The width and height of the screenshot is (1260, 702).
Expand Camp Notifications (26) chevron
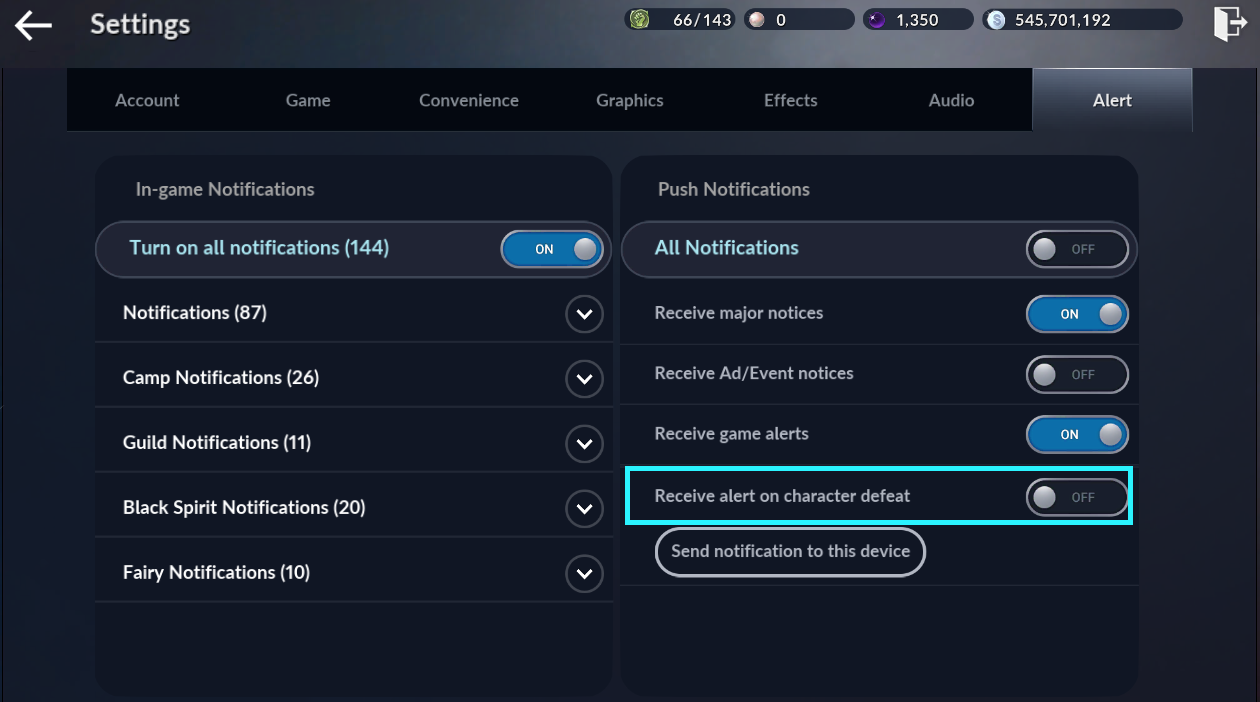point(584,379)
